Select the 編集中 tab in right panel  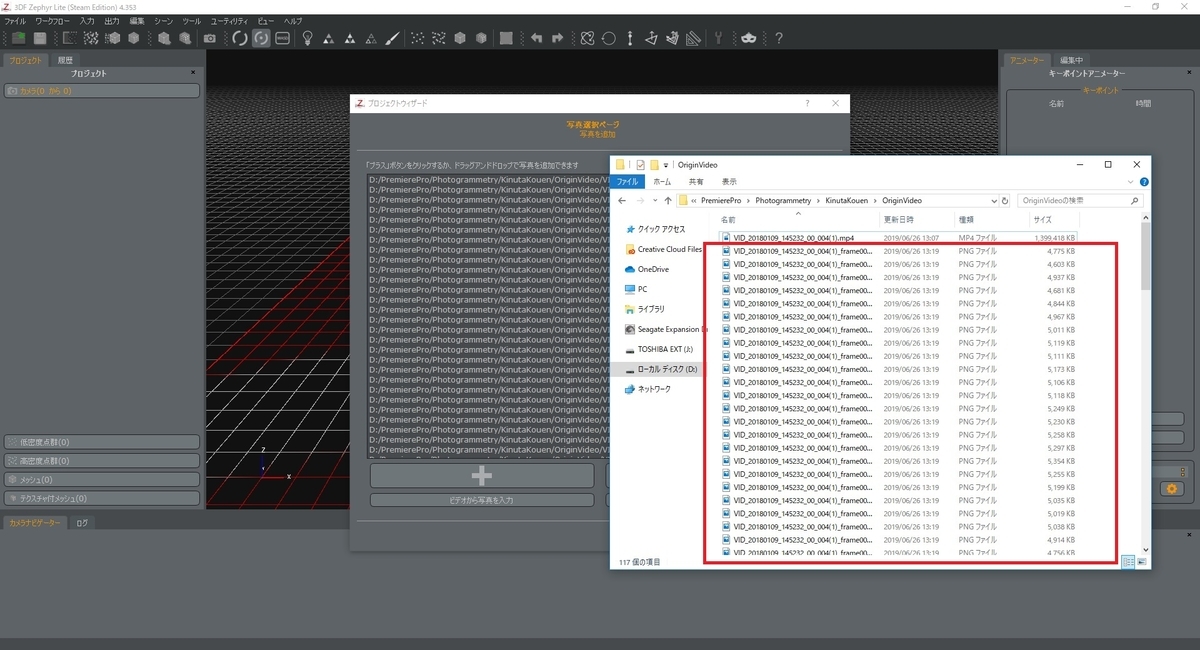(x=1071, y=60)
